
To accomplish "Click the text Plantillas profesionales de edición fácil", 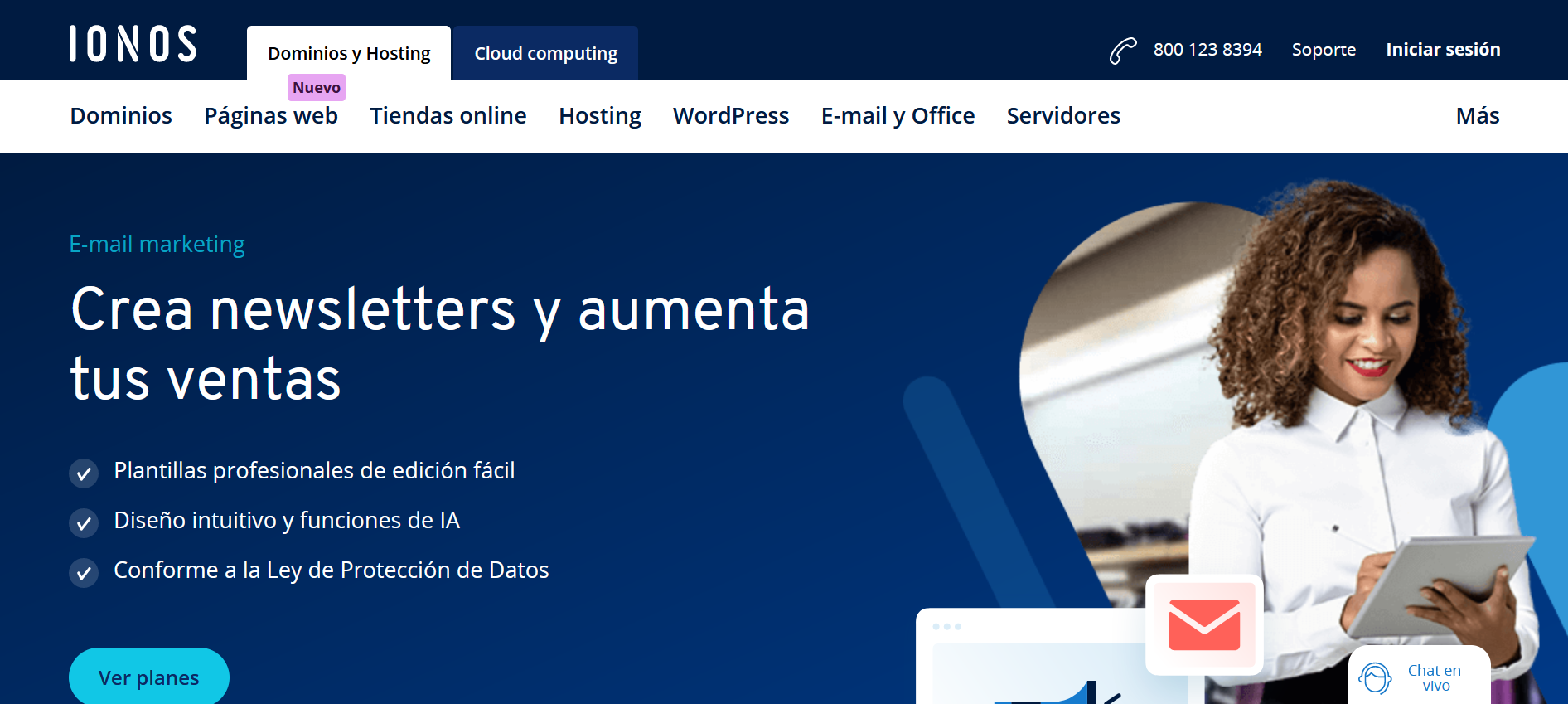I will coord(314,471).
